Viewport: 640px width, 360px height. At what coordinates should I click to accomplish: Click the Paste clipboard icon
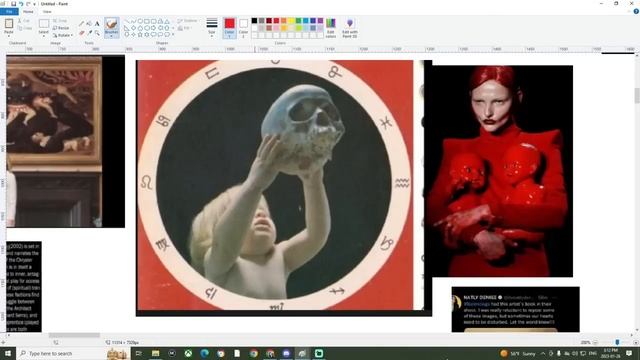9,24
